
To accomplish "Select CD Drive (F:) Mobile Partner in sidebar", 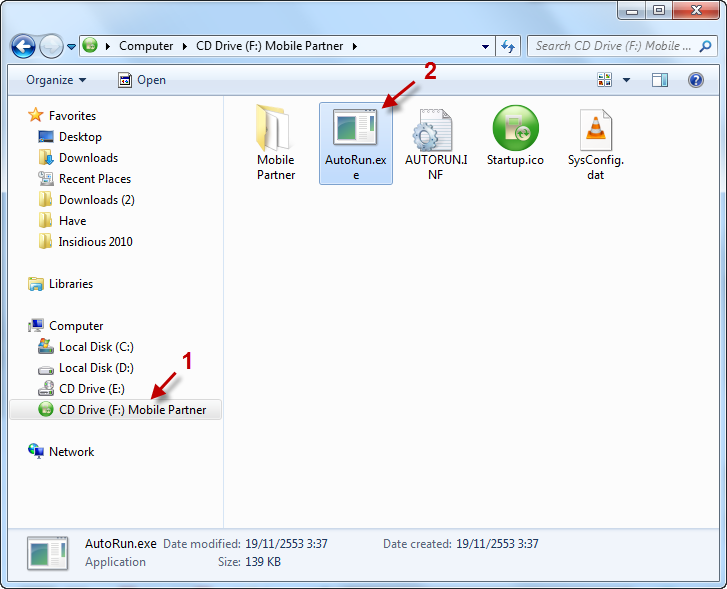I will click(x=115, y=410).
